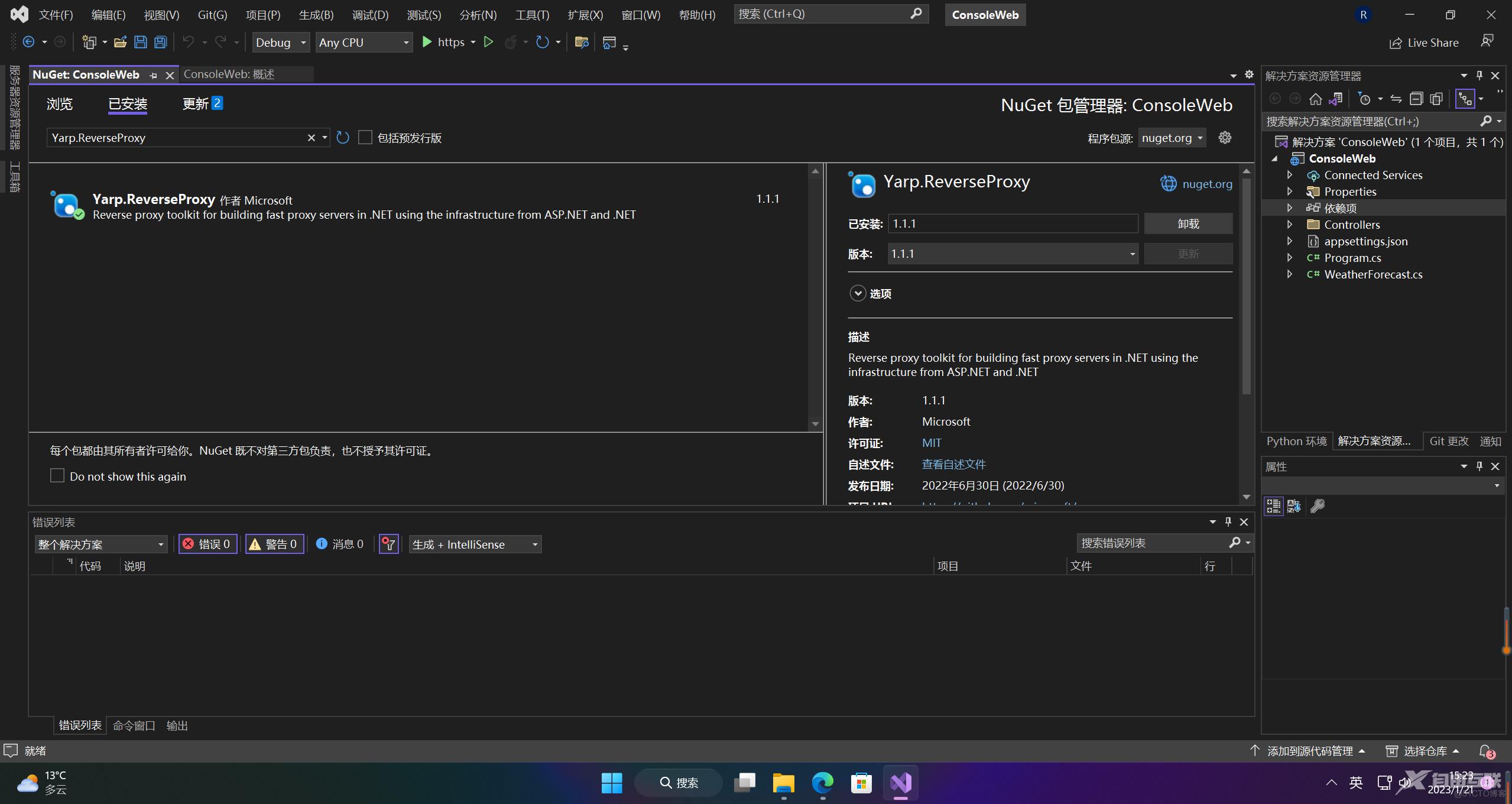
Task: Toggle the Warnings 0 filter button
Action: (x=274, y=544)
